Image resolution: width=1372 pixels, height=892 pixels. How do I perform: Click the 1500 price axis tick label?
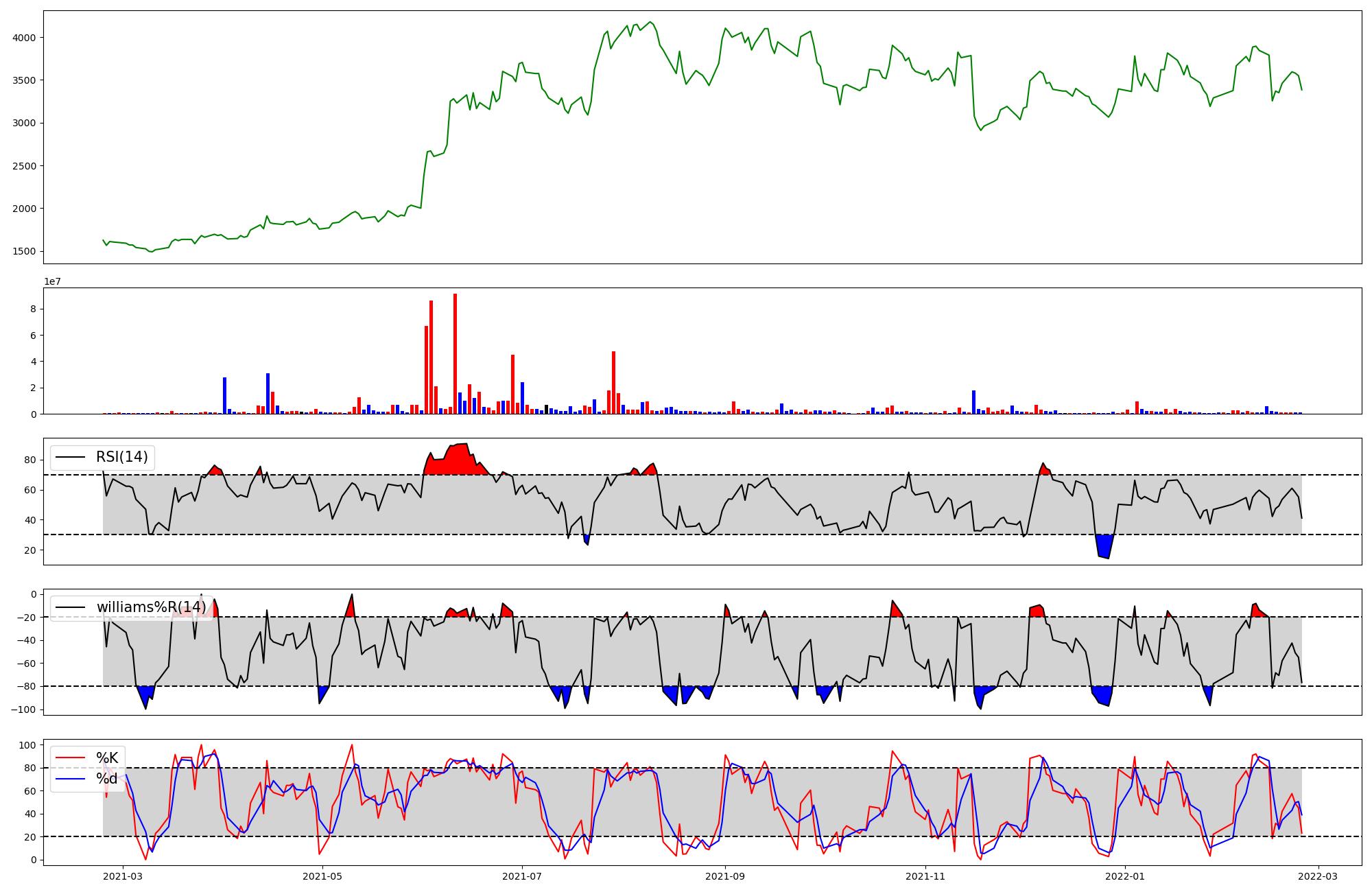24,252
